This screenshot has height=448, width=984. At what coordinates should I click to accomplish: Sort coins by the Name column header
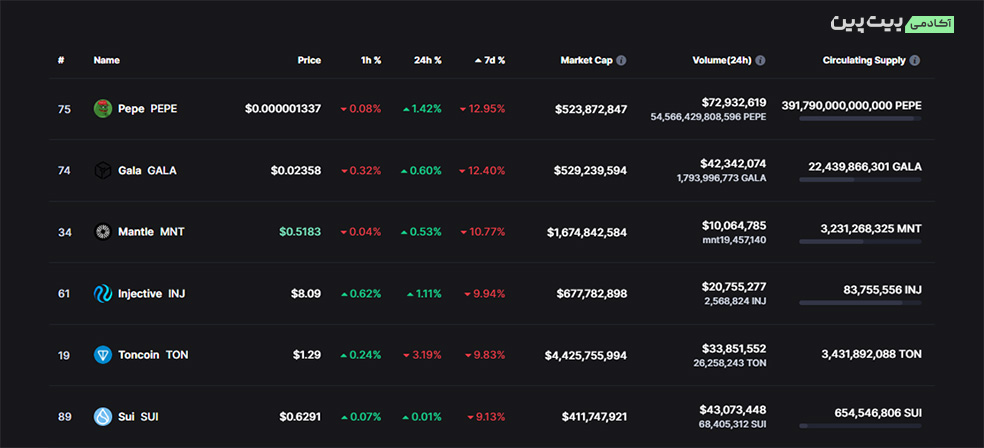[106, 60]
